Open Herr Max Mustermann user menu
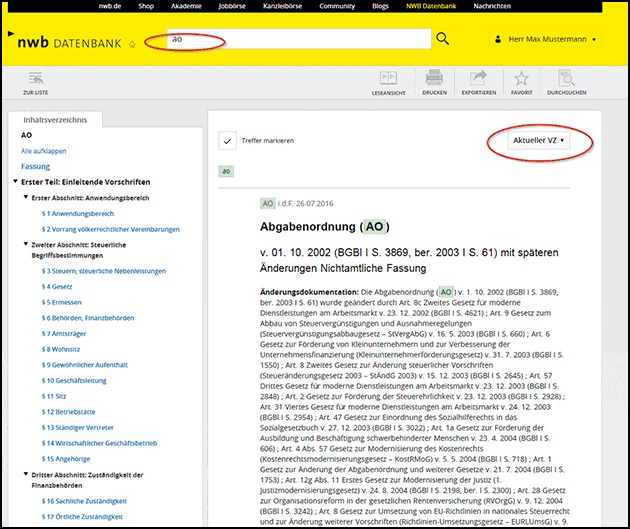Image resolution: width=630 pixels, height=529 pixels. tap(548, 40)
